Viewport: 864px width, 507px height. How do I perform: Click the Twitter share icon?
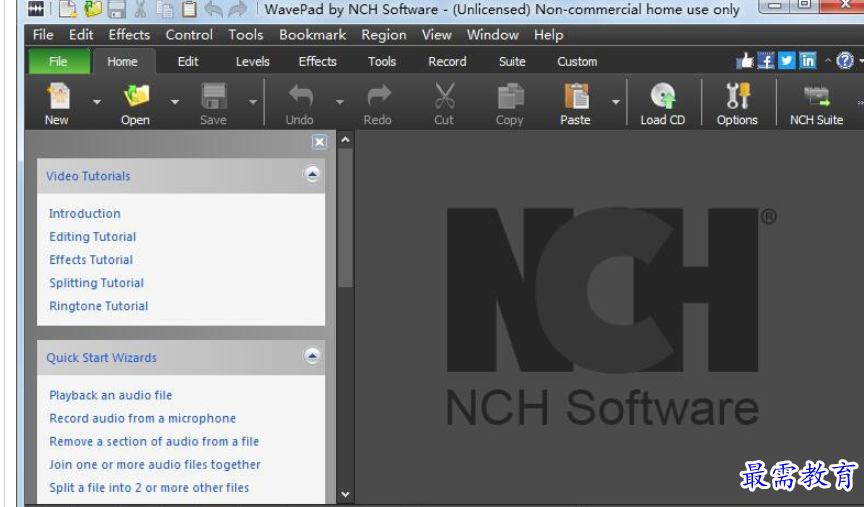pos(787,61)
